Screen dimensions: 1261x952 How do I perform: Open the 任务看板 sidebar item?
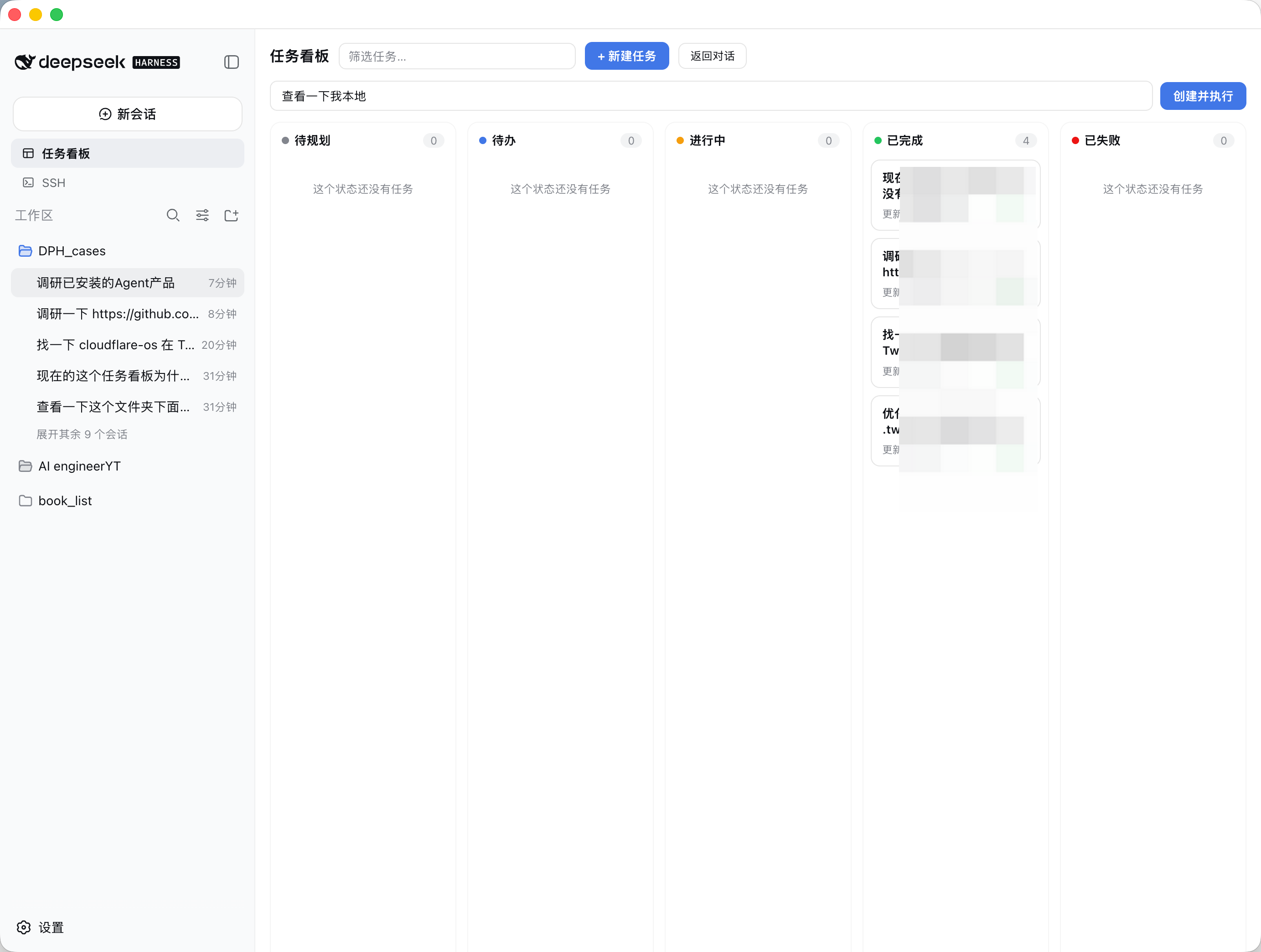[x=128, y=153]
